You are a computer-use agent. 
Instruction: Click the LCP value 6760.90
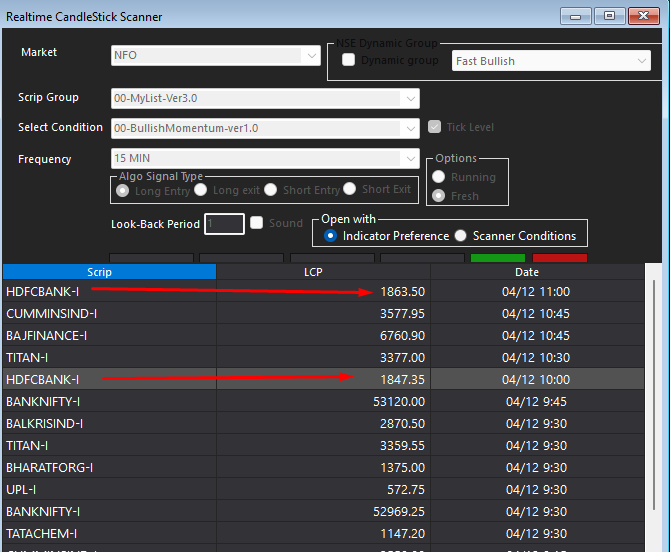click(403, 336)
